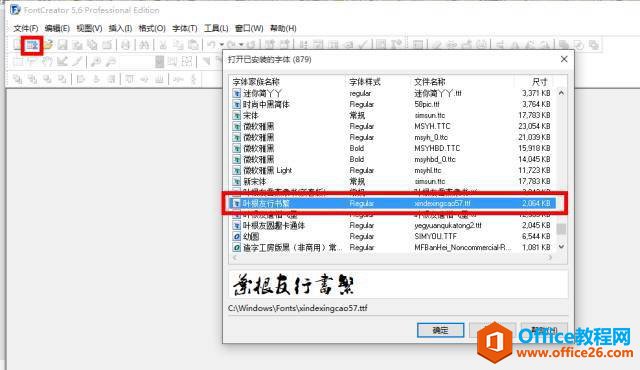Click the Open file folder icon

48,45
